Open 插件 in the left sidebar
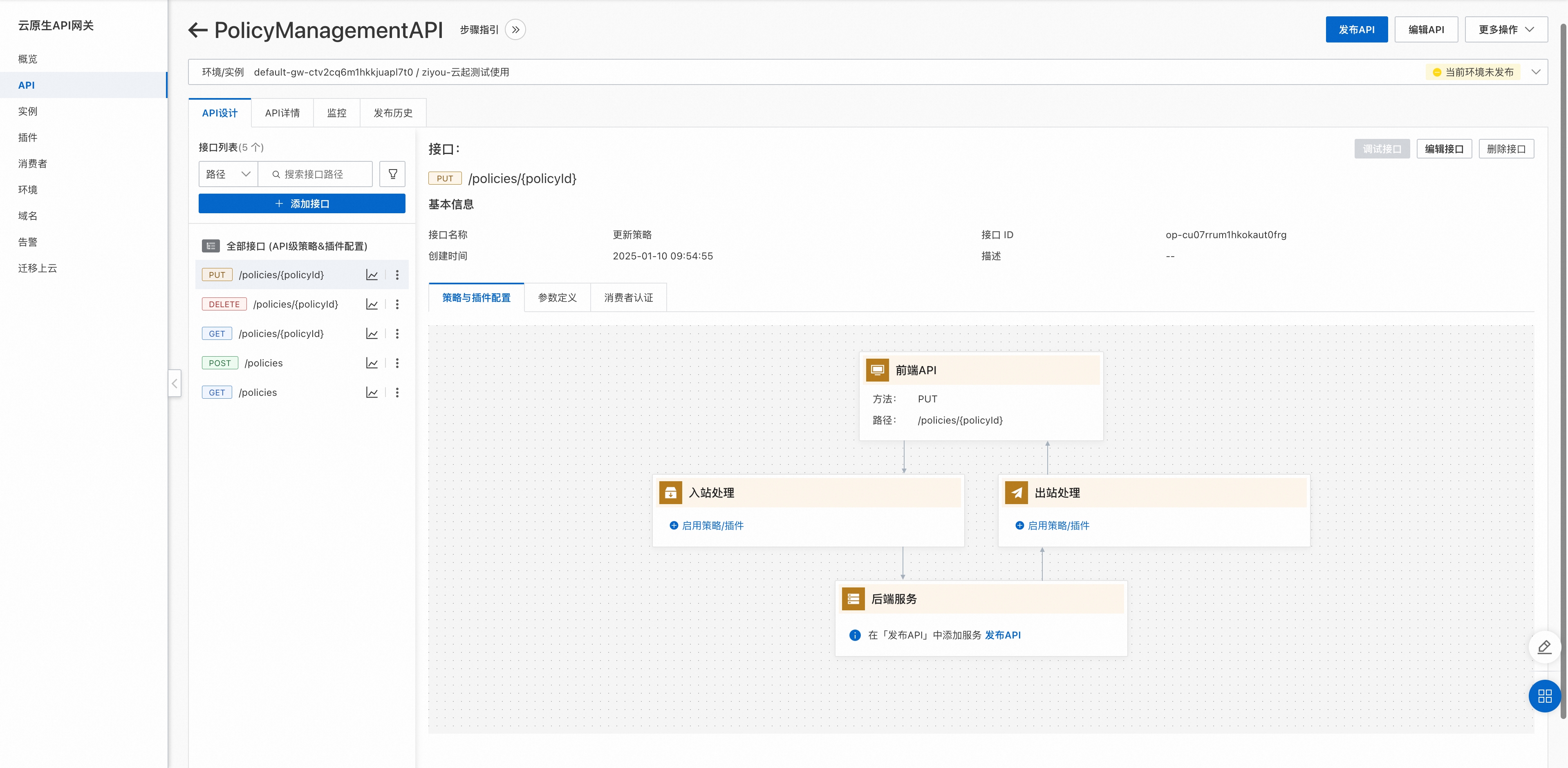The image size is (1568, 768). [27, 138]
